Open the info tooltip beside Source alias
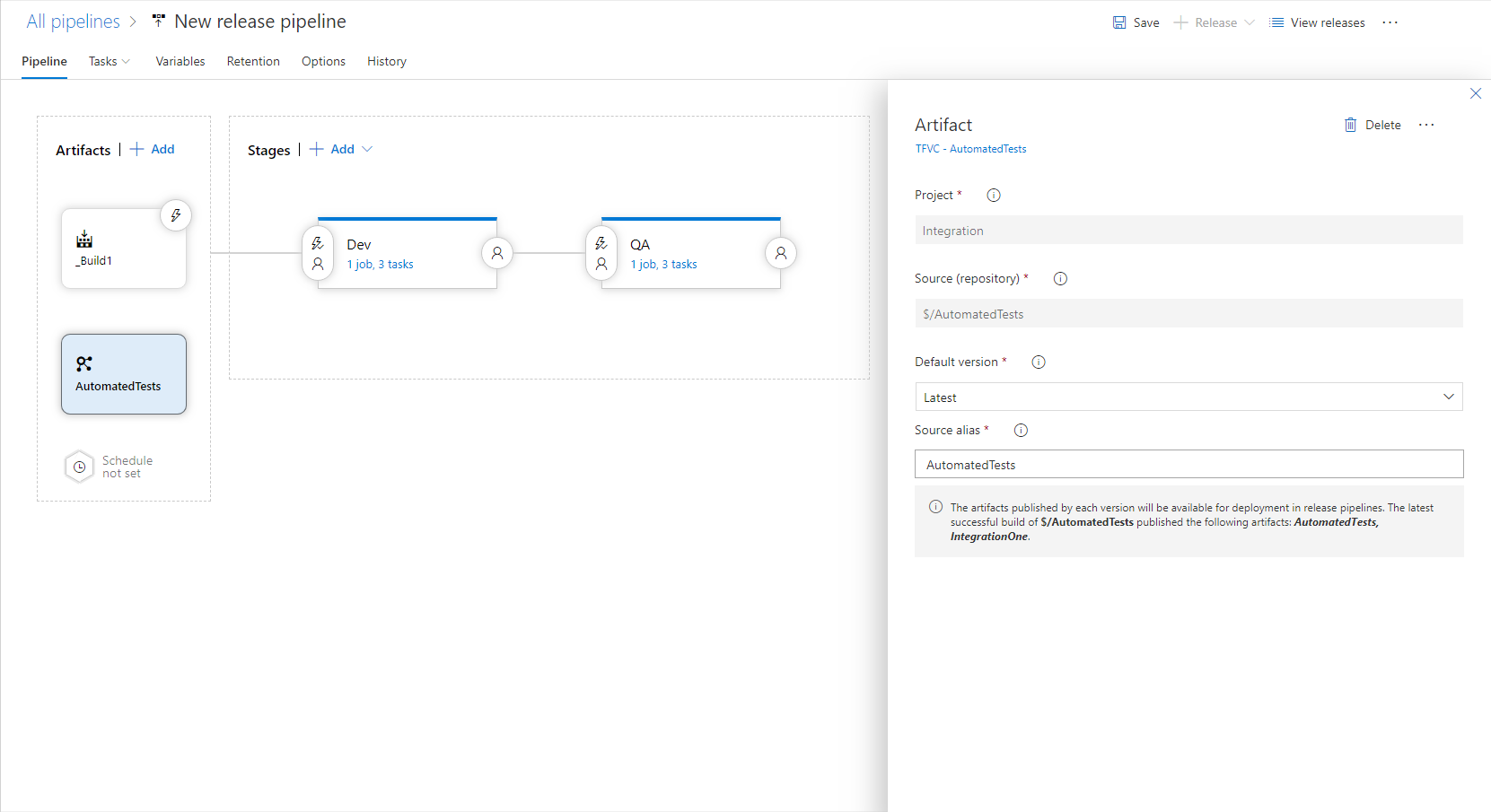Screen dimensions: 1491x812 pyautogui.click(x=1020, y=430)
